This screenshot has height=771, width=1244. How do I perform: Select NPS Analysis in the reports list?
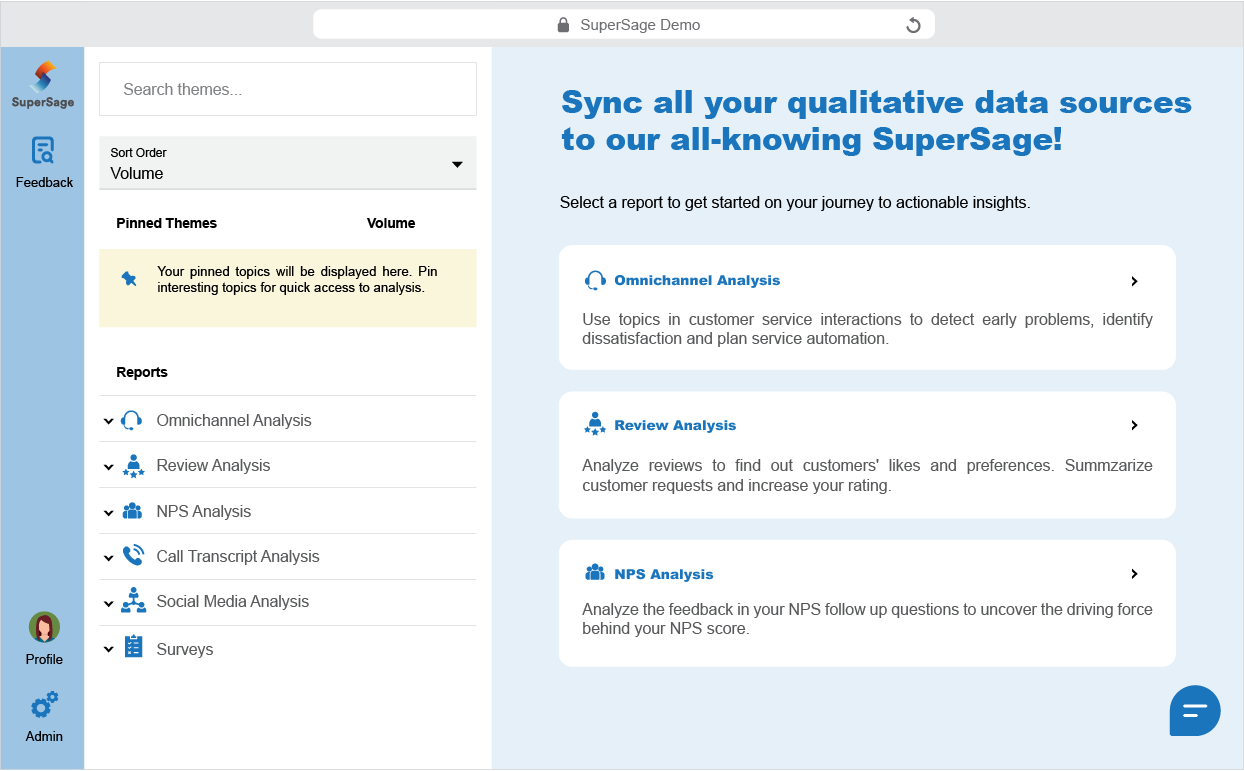(x=204, y=511)
